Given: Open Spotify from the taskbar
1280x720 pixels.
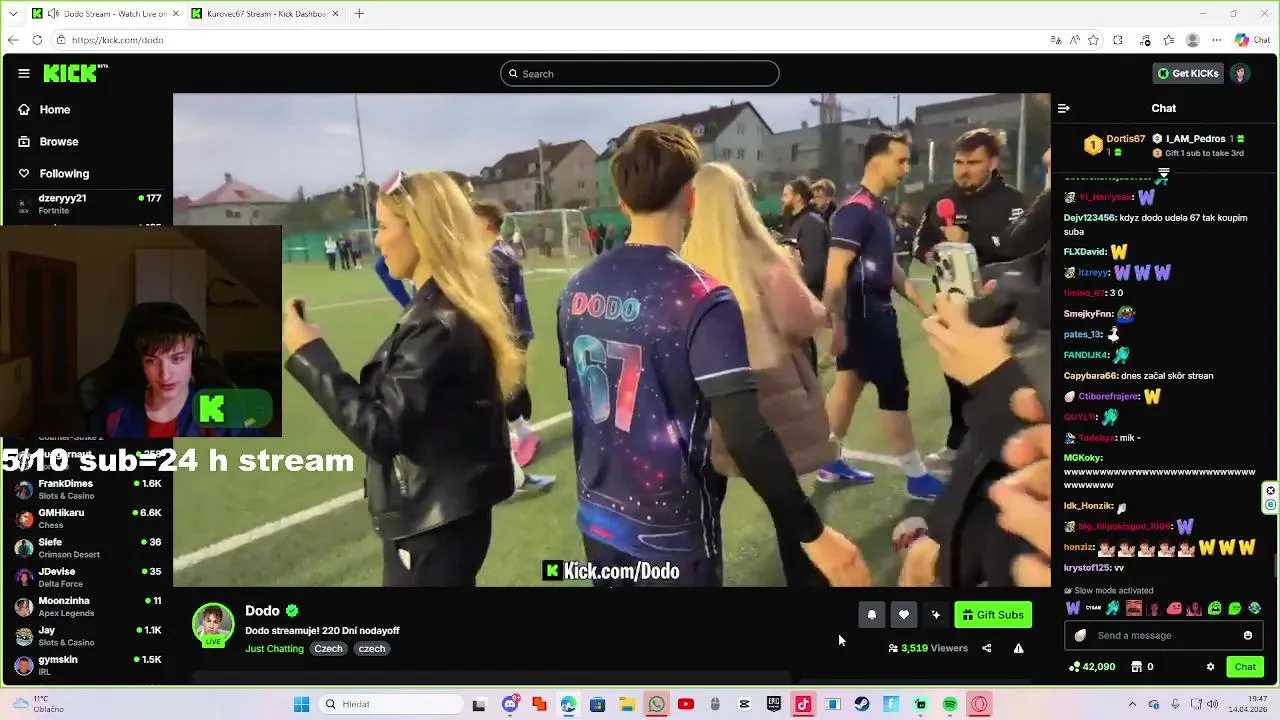Looking at the screenshot, I should point(950,704).
